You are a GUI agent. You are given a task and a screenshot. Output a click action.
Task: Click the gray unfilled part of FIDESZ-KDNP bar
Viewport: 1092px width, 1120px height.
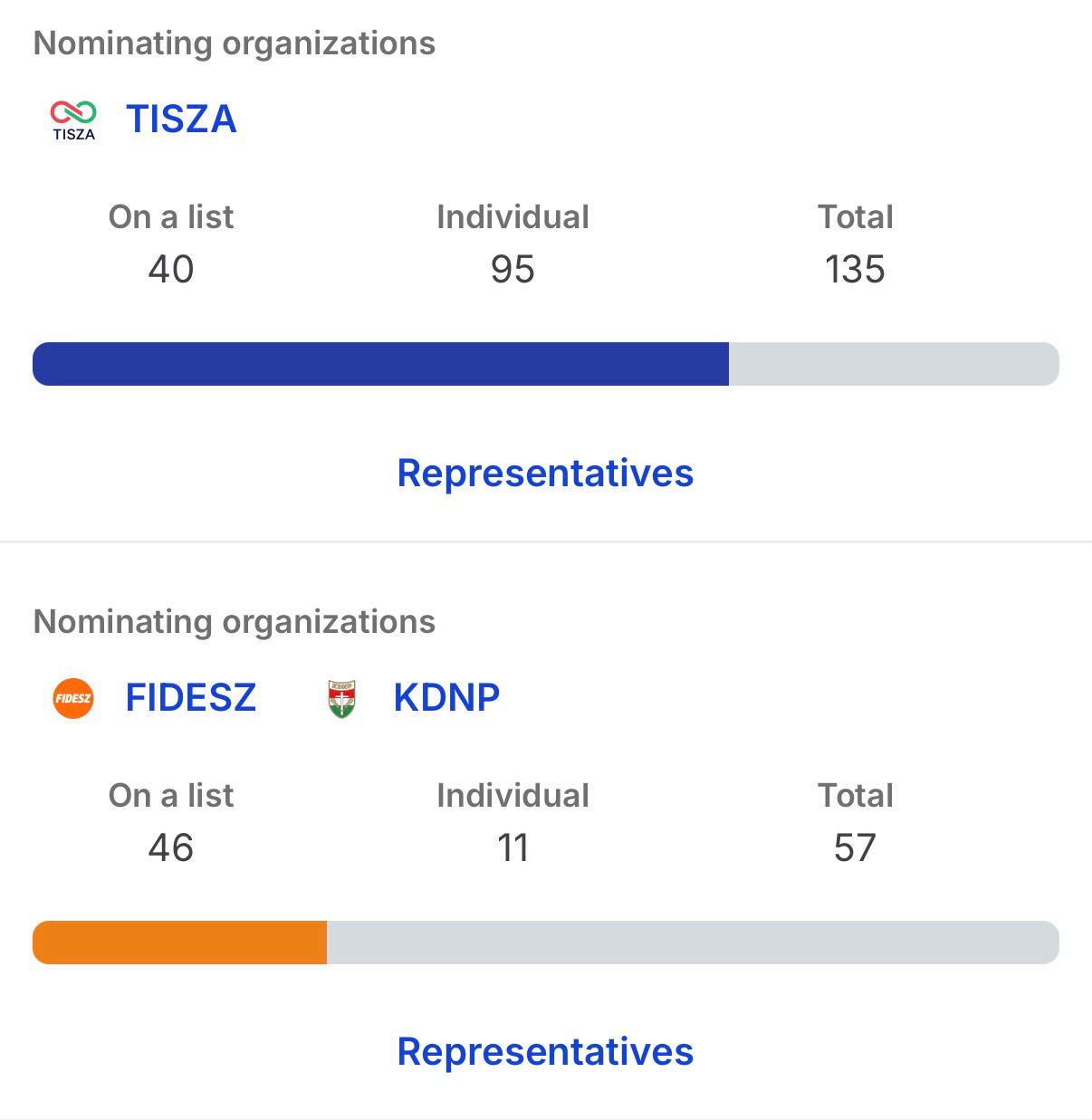tap(692, 943)
